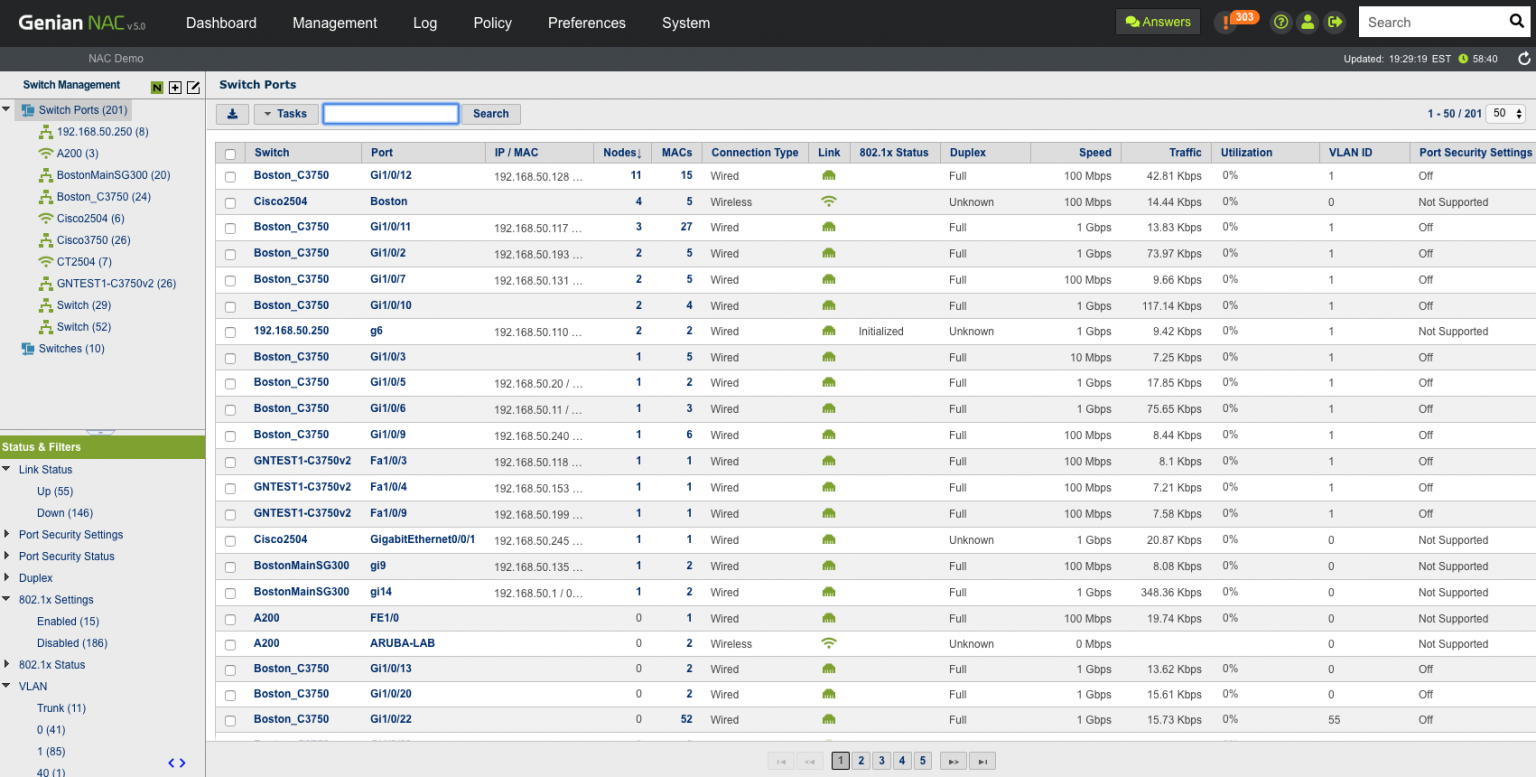1536x777 pixels.
Task: Check the checkbox for the Cisco2504 Boston row
Action: (230, 201)
